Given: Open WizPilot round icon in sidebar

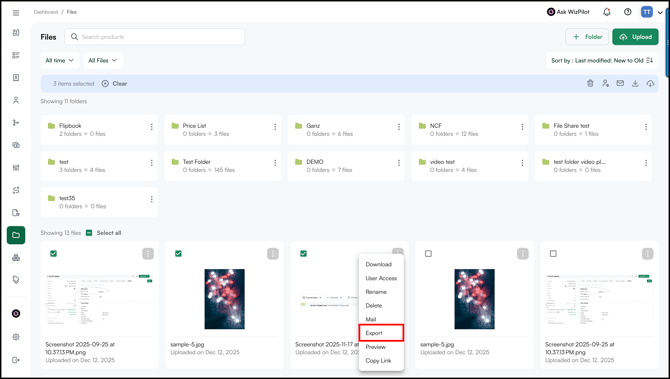Looking at the screenshot, I should click(16, 314).
